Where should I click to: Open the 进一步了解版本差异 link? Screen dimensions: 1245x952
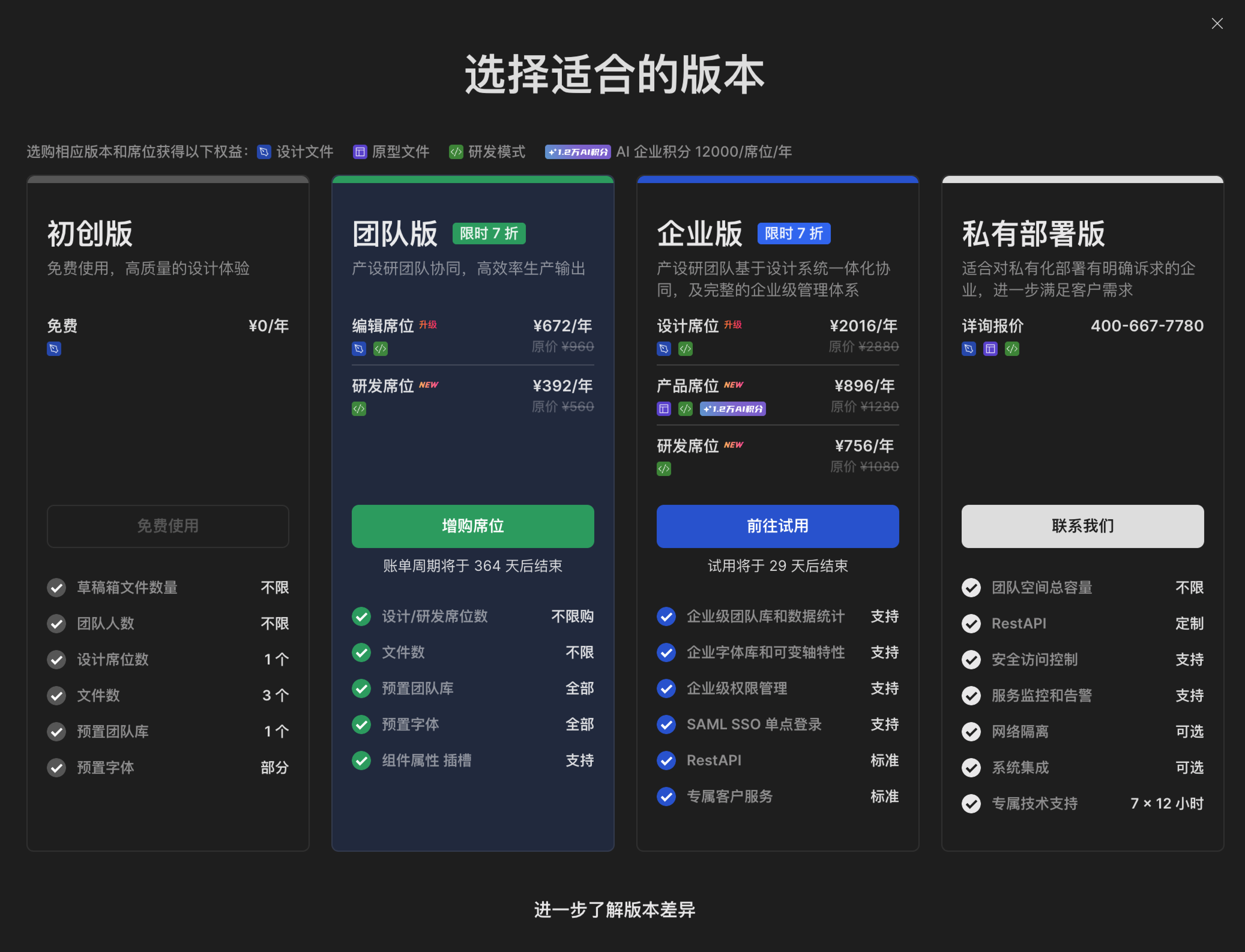[615, 910]
